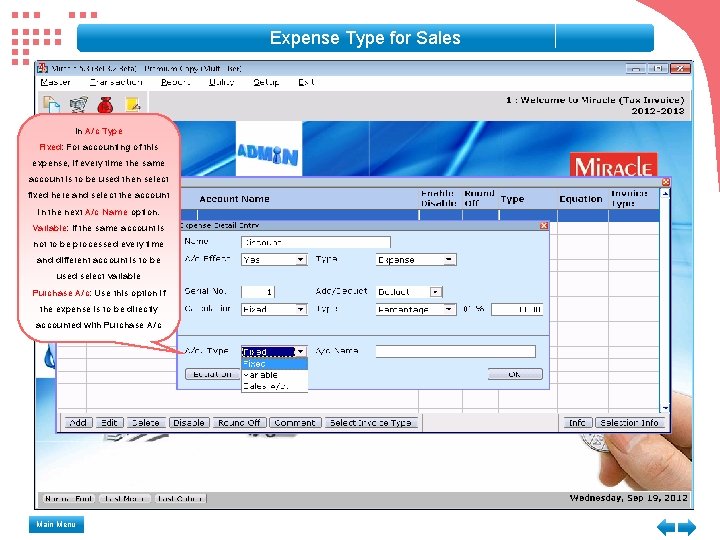Click the Account Name column header

coord(234,199)
